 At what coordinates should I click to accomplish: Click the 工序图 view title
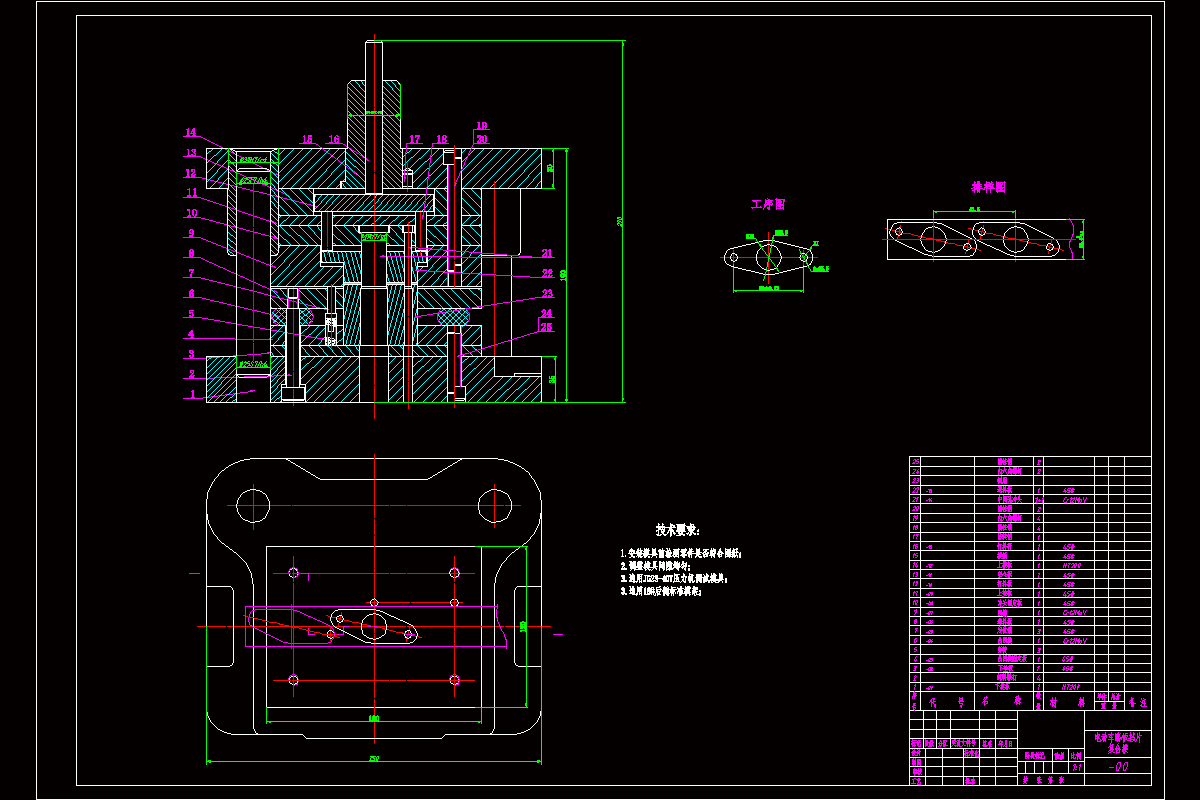point(768,204)
